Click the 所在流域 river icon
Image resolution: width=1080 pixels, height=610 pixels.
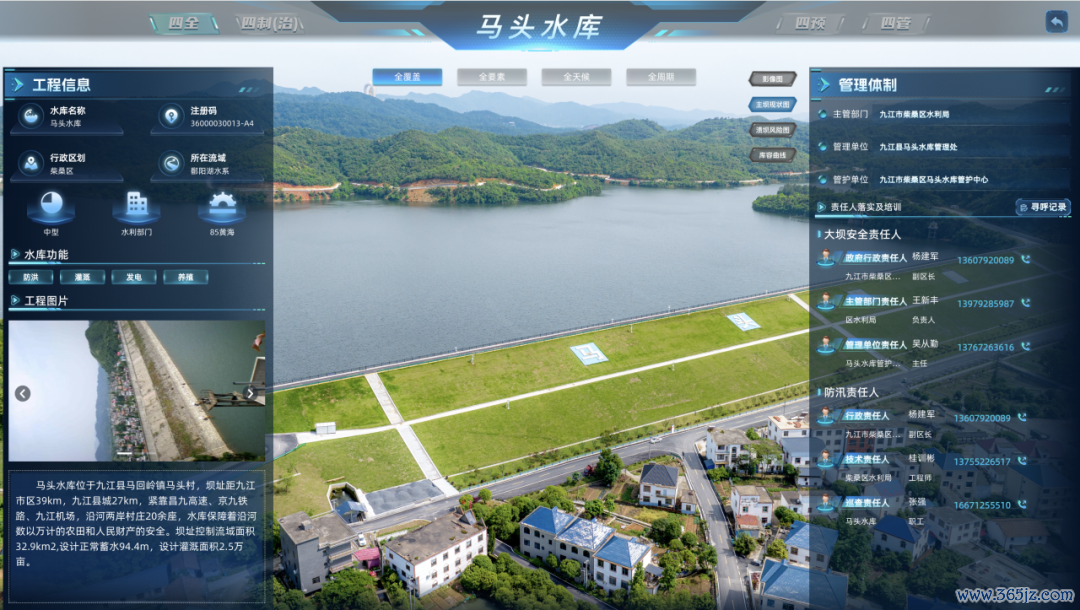point(171,163)
